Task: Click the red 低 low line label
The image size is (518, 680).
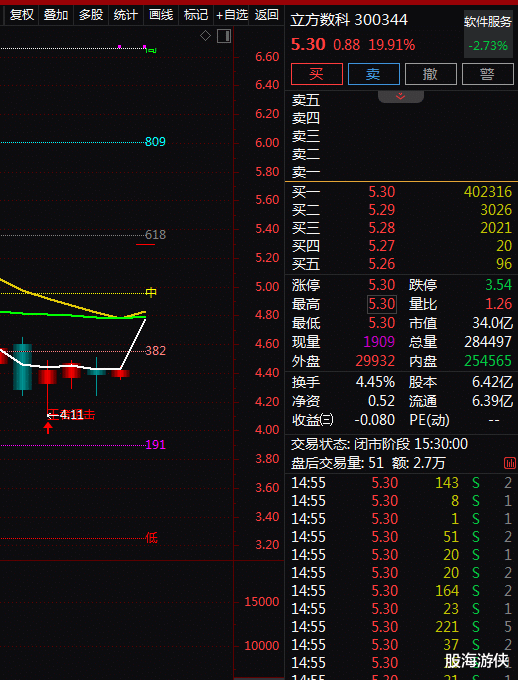Action: pyautogui.click(x=151, y=538)
